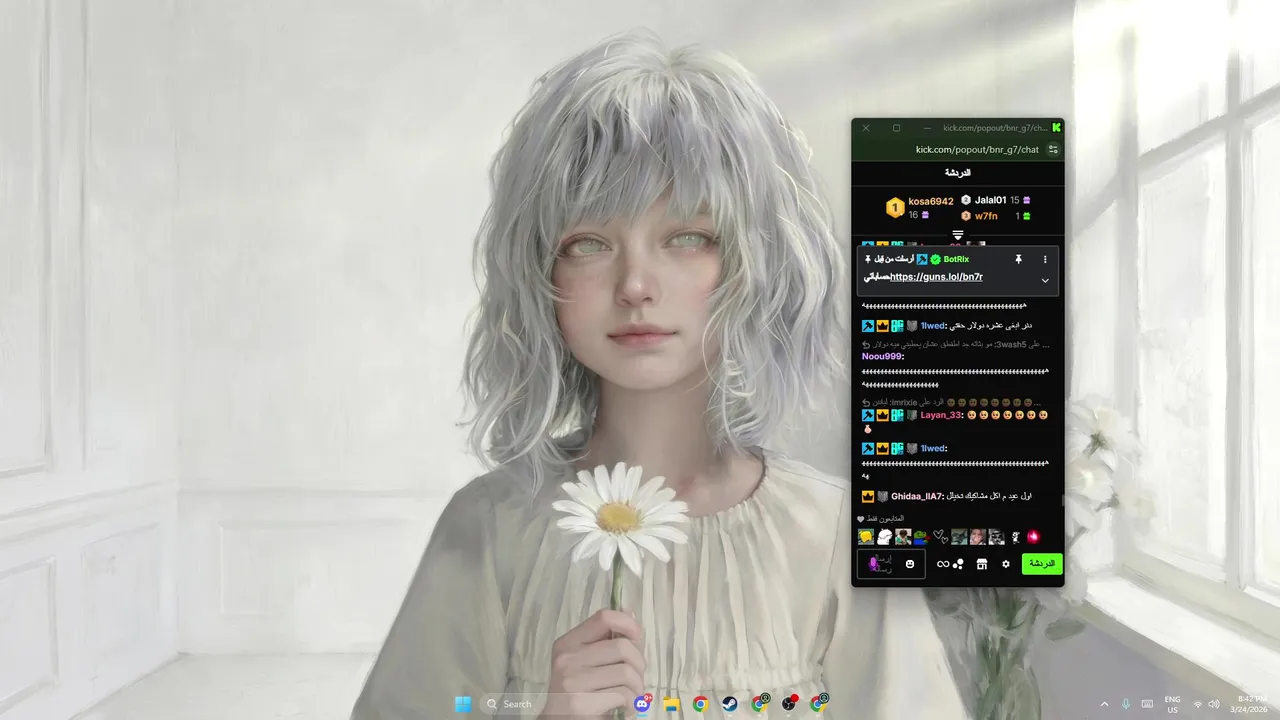Screen dimensions: 1280x720
Task: Select the small dancing figure emote
Action: pos(1015,537)
